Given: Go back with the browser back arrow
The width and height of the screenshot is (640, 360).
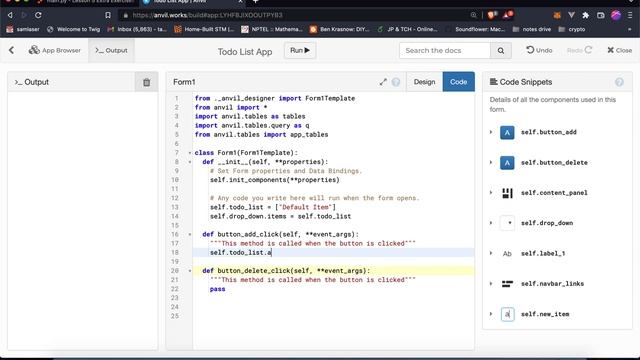Looking at the screenshot, I should (x=10, y=15).
